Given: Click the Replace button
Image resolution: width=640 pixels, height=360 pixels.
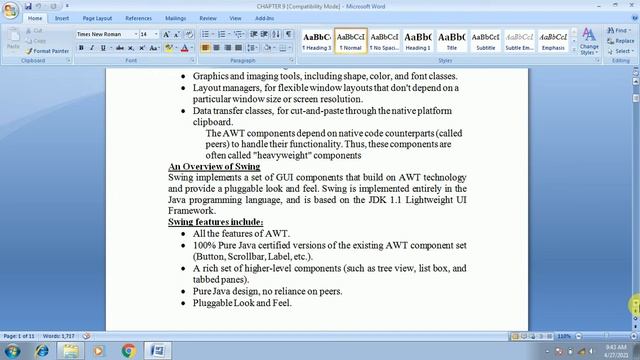Looking at the screenshot, I should click(x=620, y=41).
